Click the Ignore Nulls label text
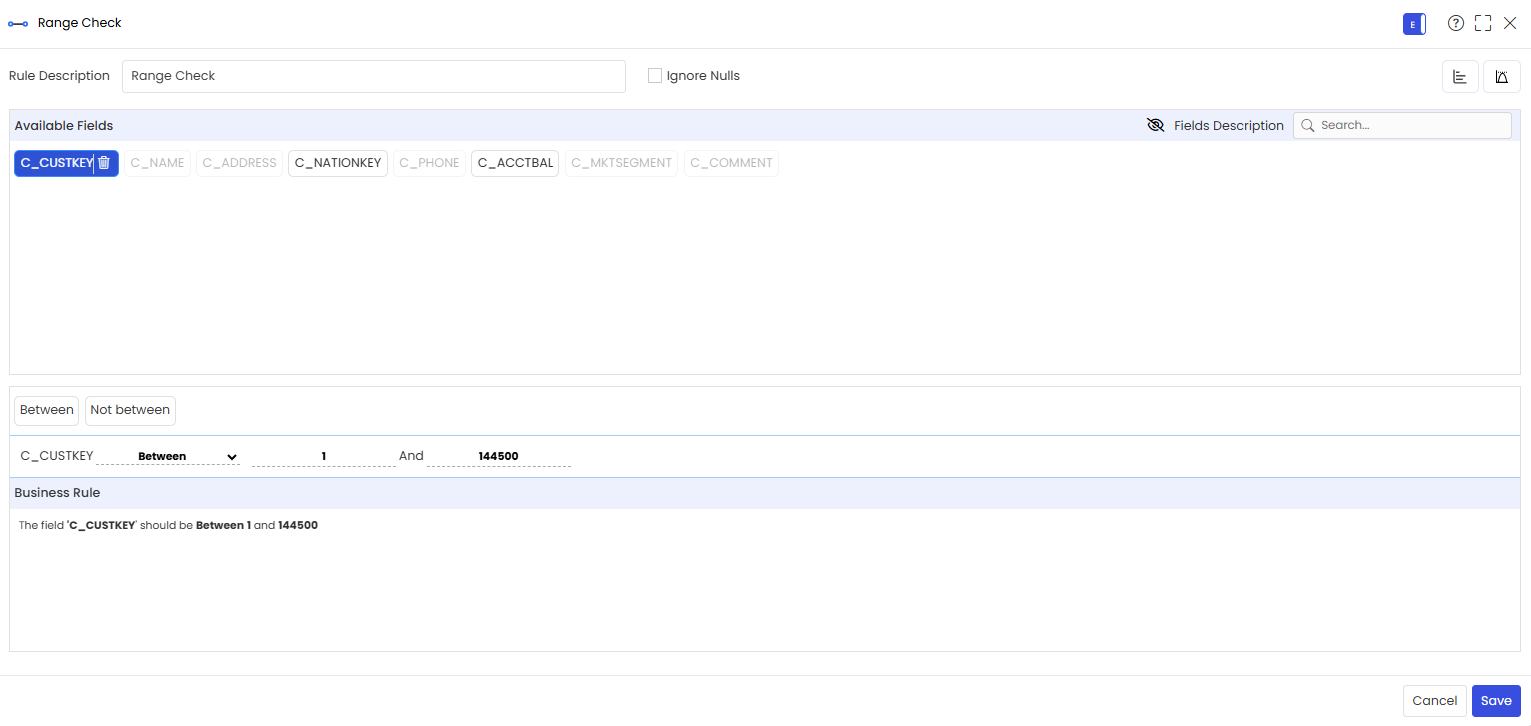1531x726 pixels. 703,76
